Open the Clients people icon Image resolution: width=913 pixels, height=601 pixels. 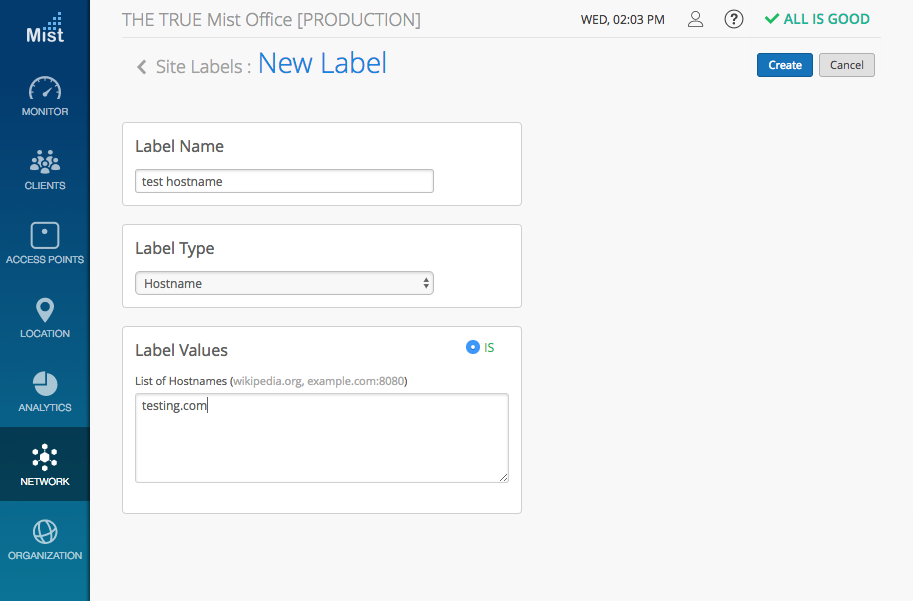(45, 161)
